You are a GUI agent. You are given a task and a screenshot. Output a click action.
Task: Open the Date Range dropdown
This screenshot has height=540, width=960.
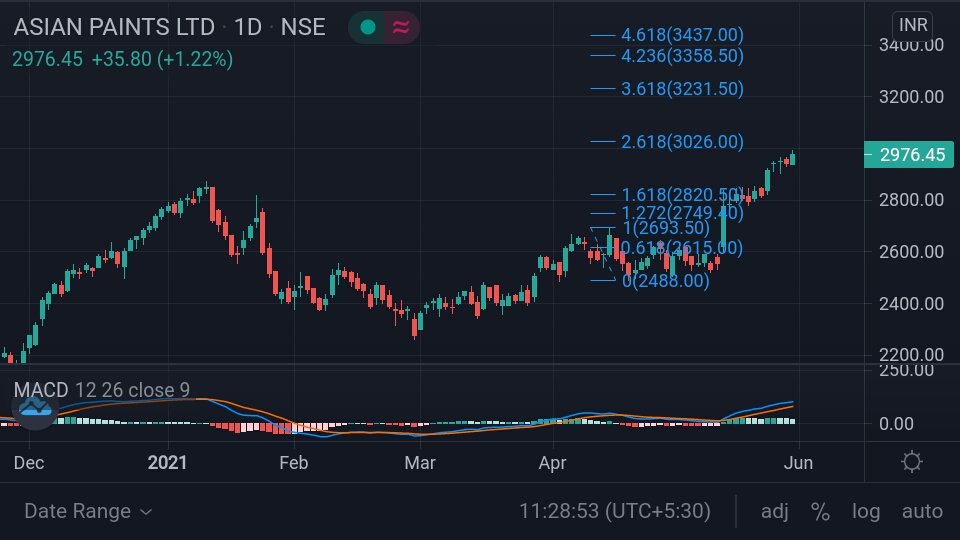(88, 511)
